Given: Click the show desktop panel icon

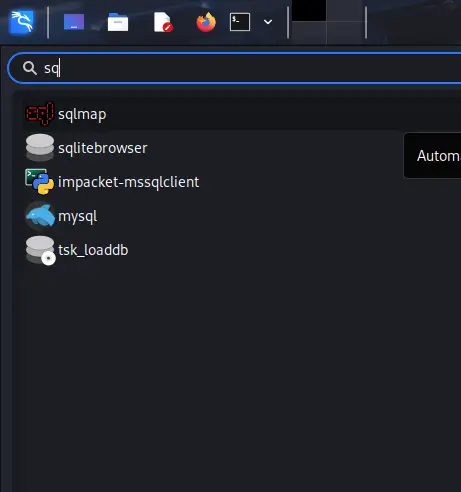Looking at the screenshot, I should click(74, 22).
